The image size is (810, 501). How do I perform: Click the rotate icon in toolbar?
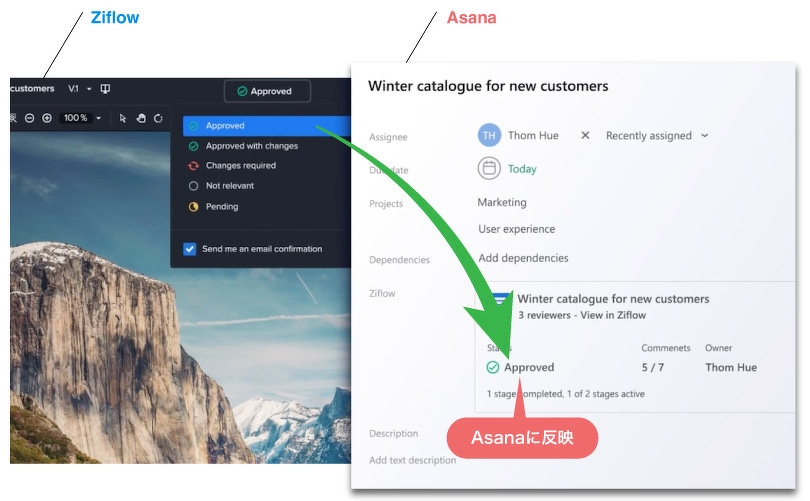[x=159, y=118]
